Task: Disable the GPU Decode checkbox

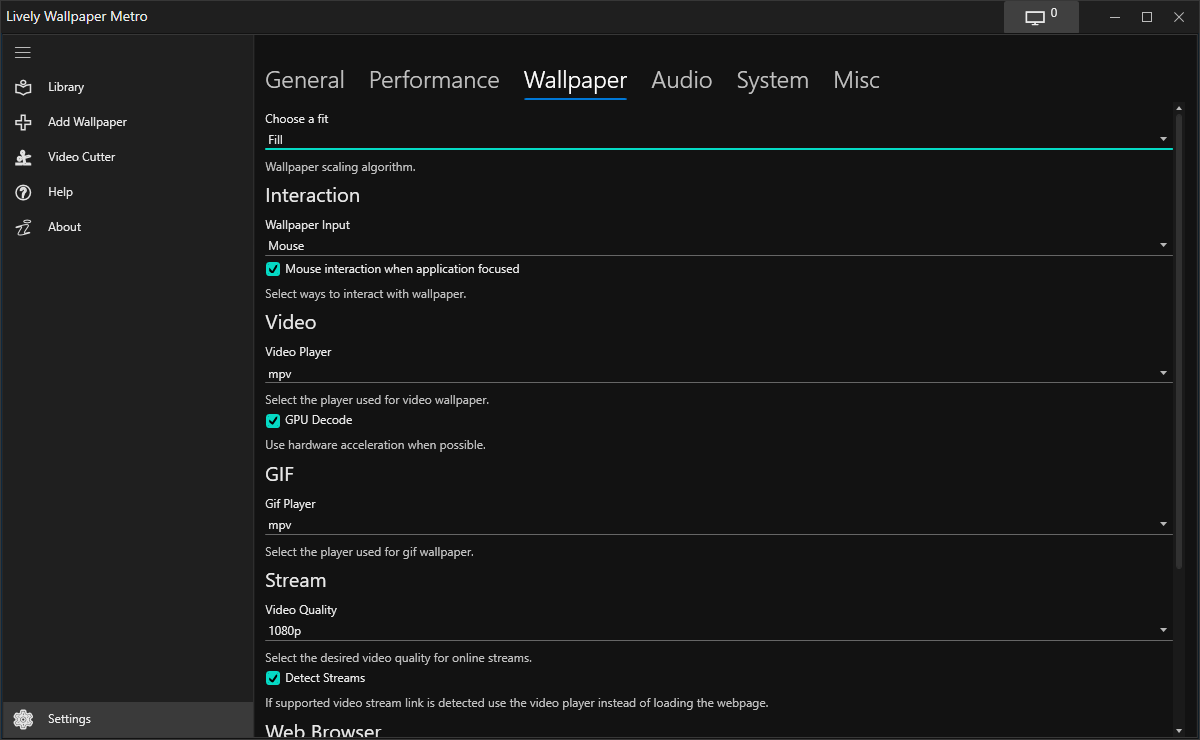Action: [x=273, y=420]
